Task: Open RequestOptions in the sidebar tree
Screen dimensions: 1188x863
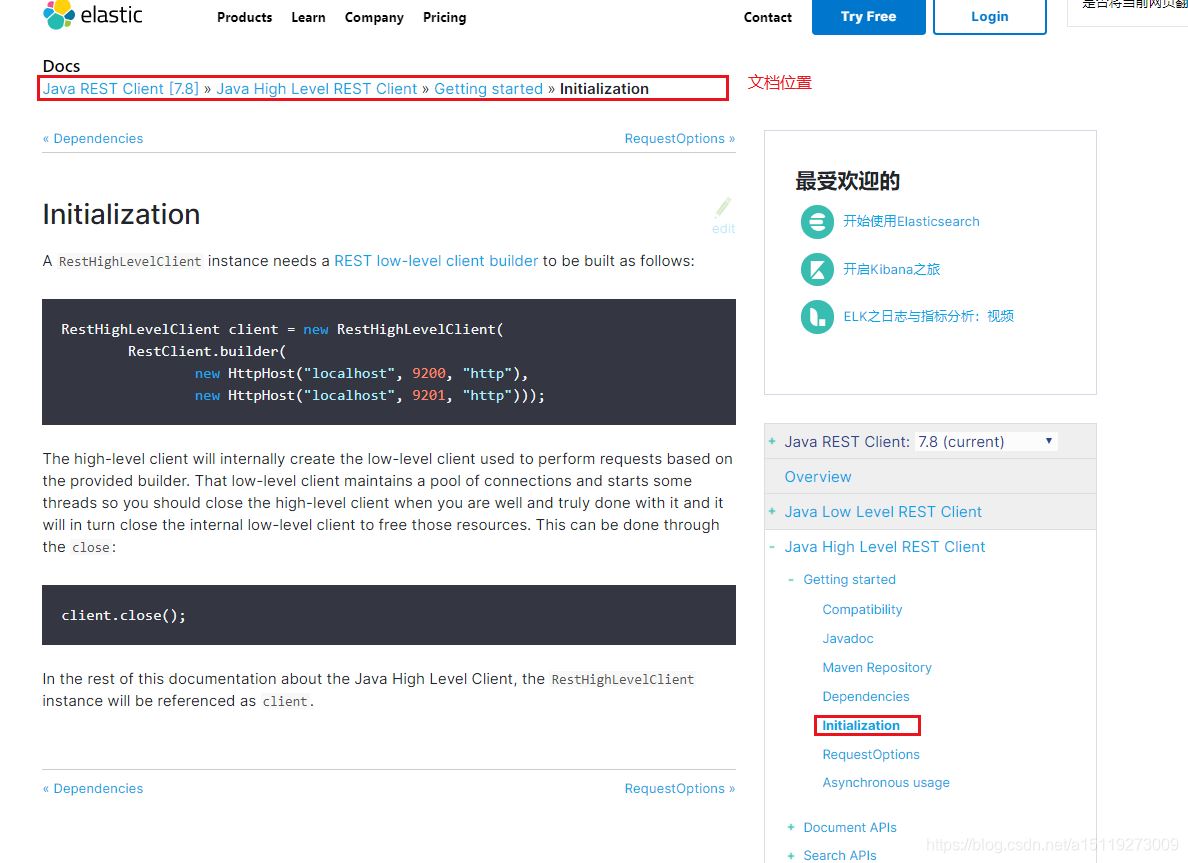Action: click(x=871, y=755)
